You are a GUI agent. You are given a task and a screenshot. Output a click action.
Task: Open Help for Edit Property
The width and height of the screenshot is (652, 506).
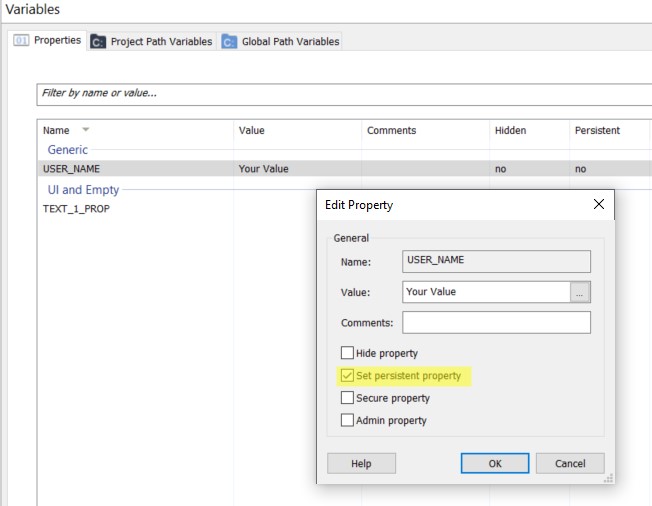[361, 463]
